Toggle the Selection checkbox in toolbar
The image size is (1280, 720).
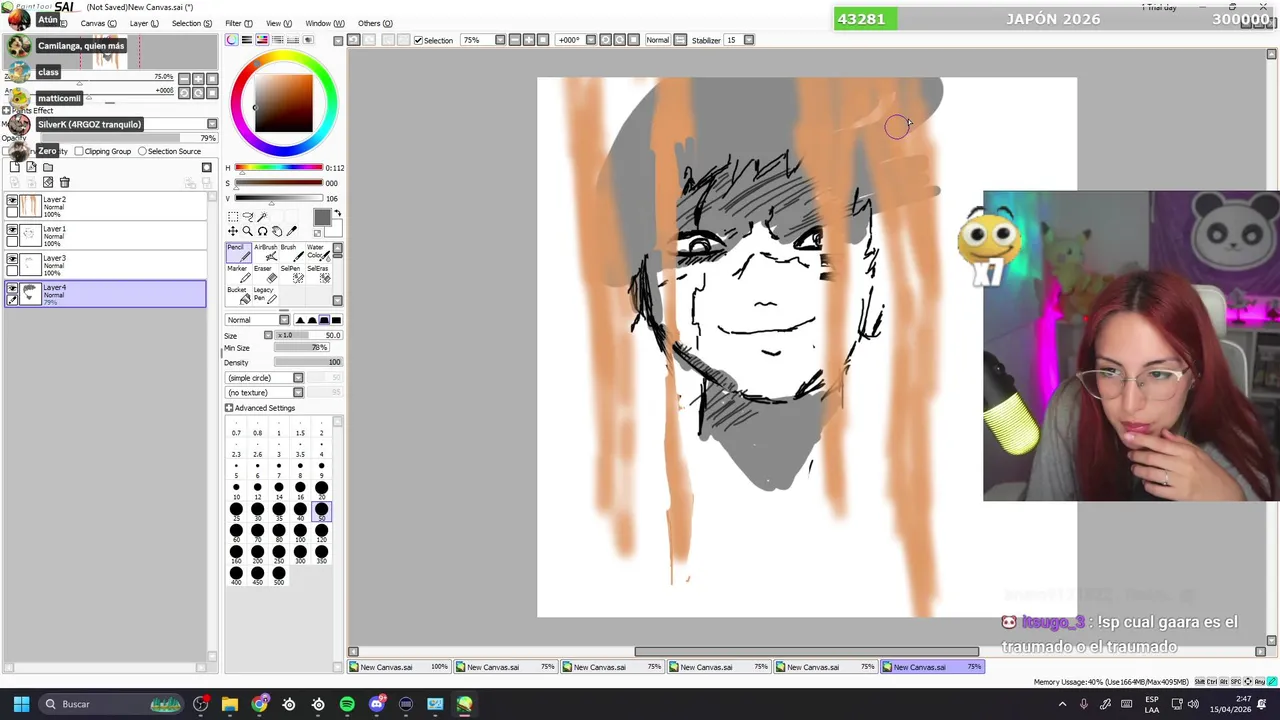(x=418, y=40)
